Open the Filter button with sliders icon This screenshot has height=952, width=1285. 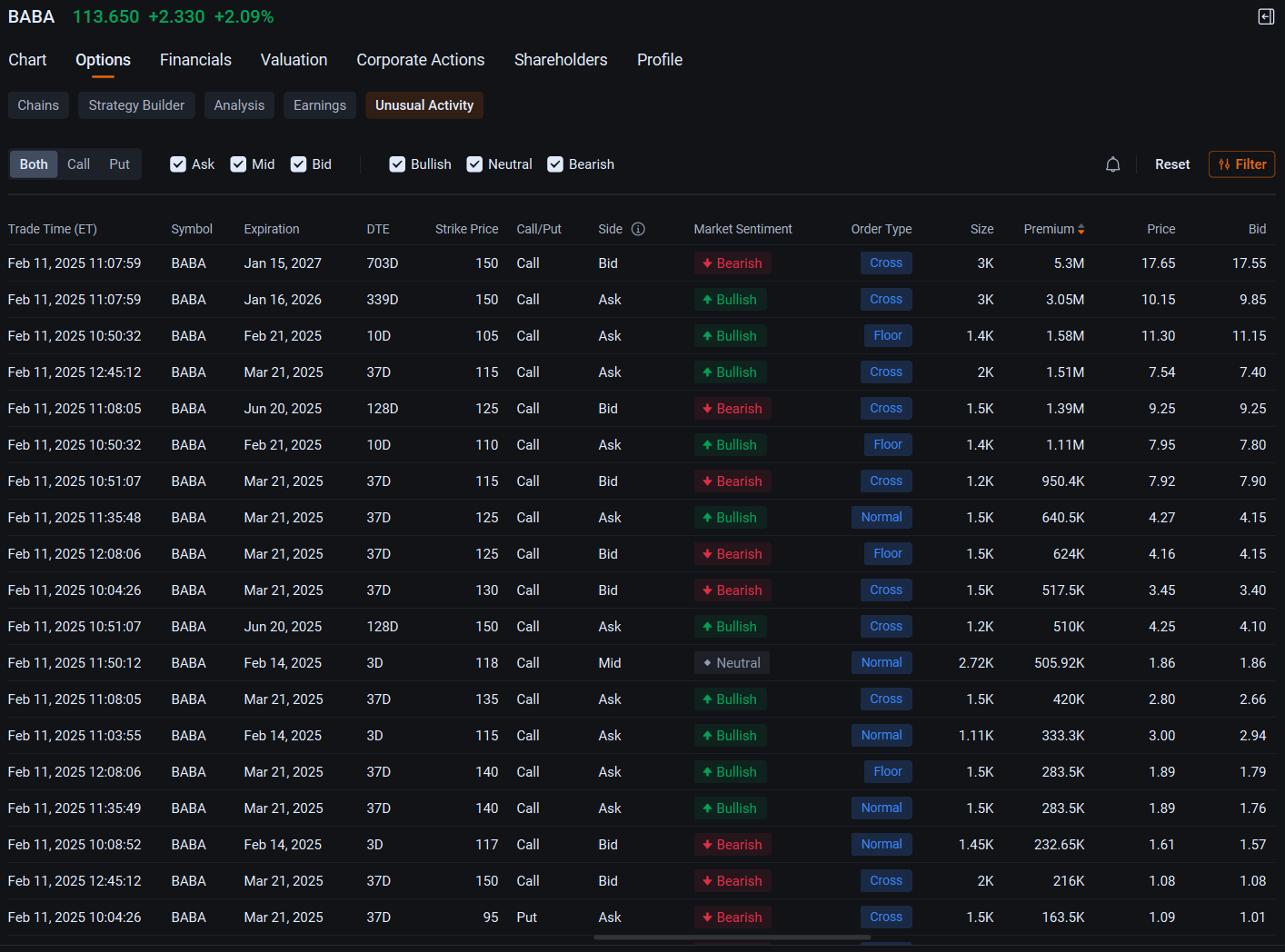click(x=1241, y=164)
